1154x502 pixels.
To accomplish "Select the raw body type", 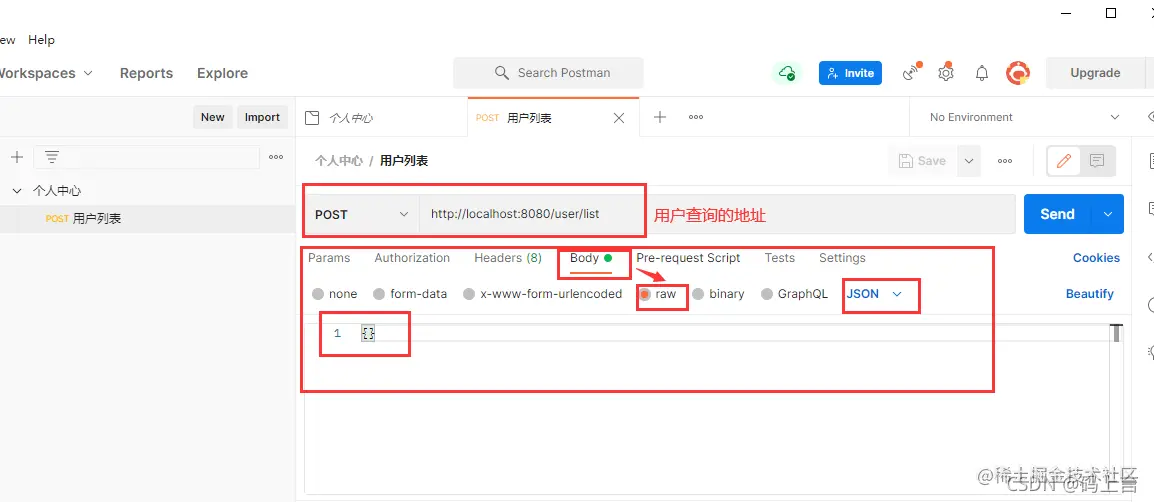I will tap(645, 294).
